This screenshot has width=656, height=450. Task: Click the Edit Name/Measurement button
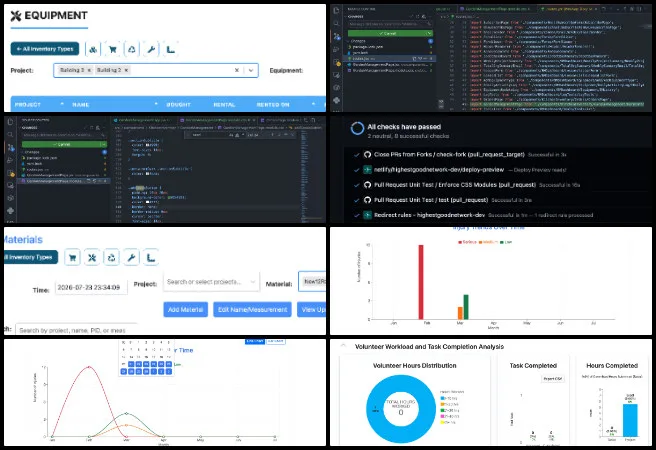[252, 309]
